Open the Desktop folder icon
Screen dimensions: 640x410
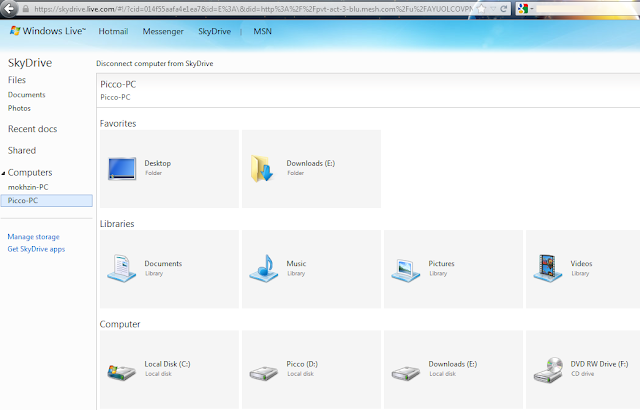pos(122,168)
